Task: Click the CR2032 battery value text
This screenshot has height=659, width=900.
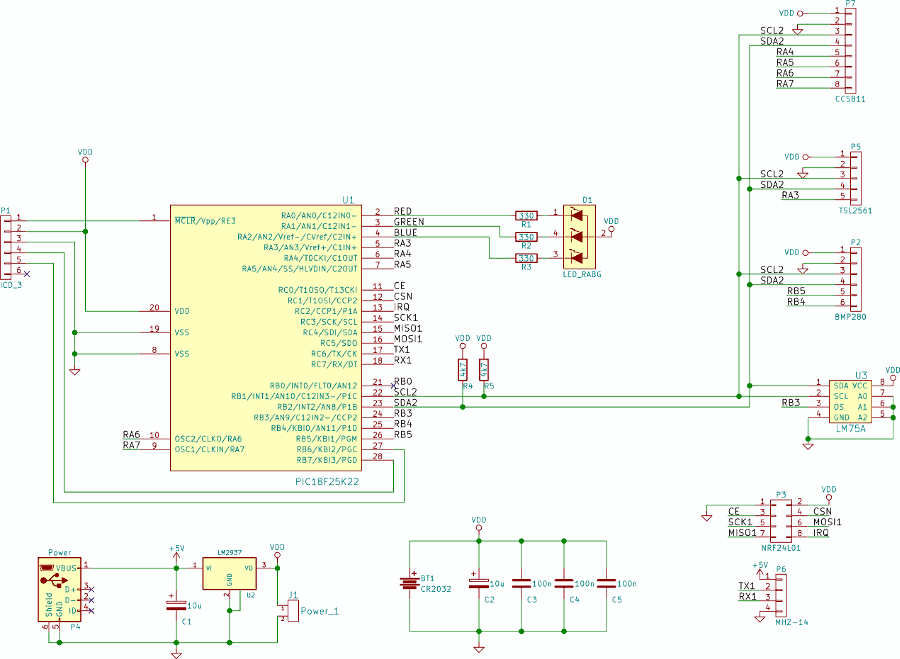Action: 436,589
